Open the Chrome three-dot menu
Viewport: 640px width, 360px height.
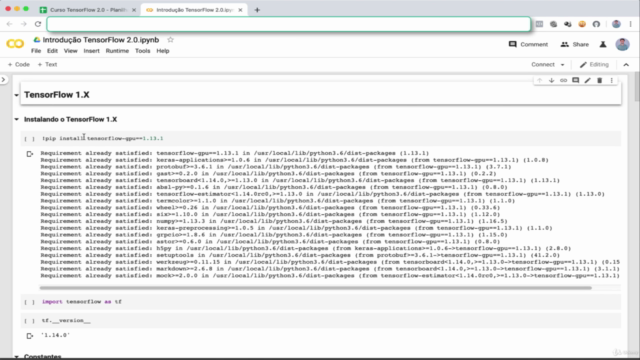pyautogui.click(x=631, y=24)
